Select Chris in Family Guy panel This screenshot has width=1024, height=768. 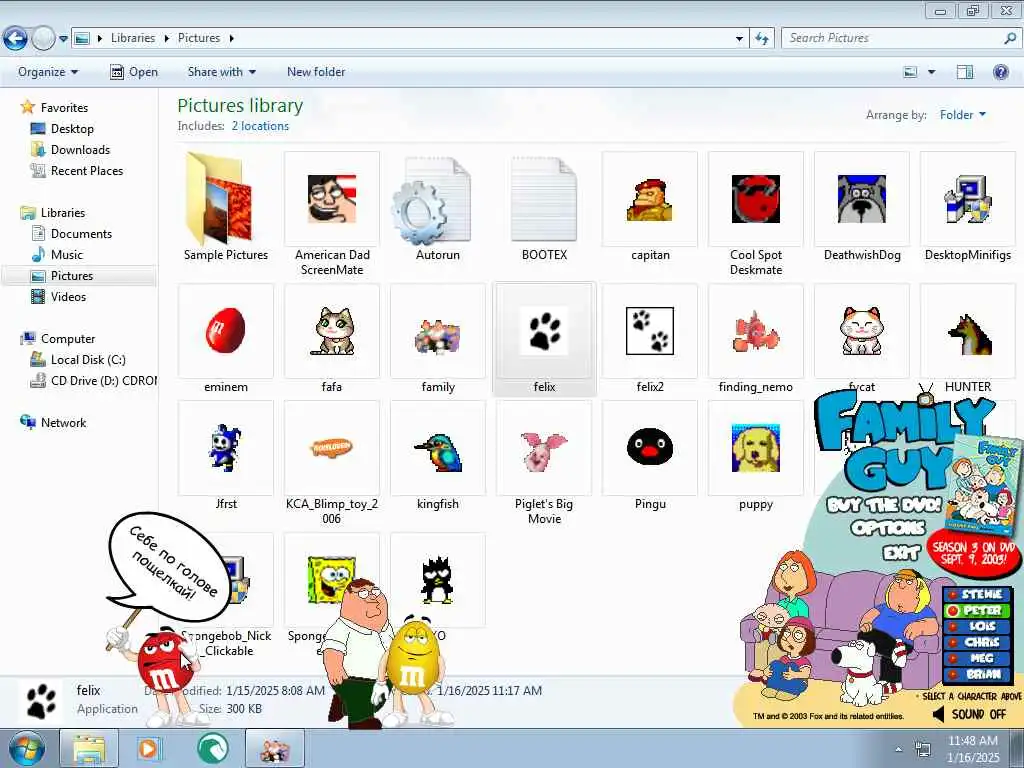[x=977, y=643]
